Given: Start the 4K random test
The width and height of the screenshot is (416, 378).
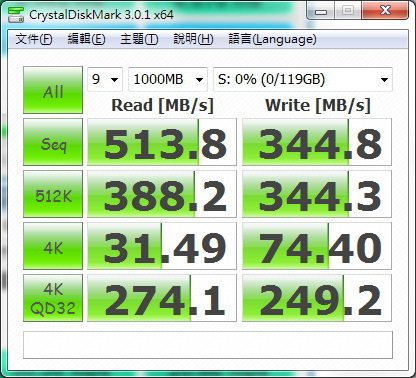Looking at the screenshot, I should point(53,246).
